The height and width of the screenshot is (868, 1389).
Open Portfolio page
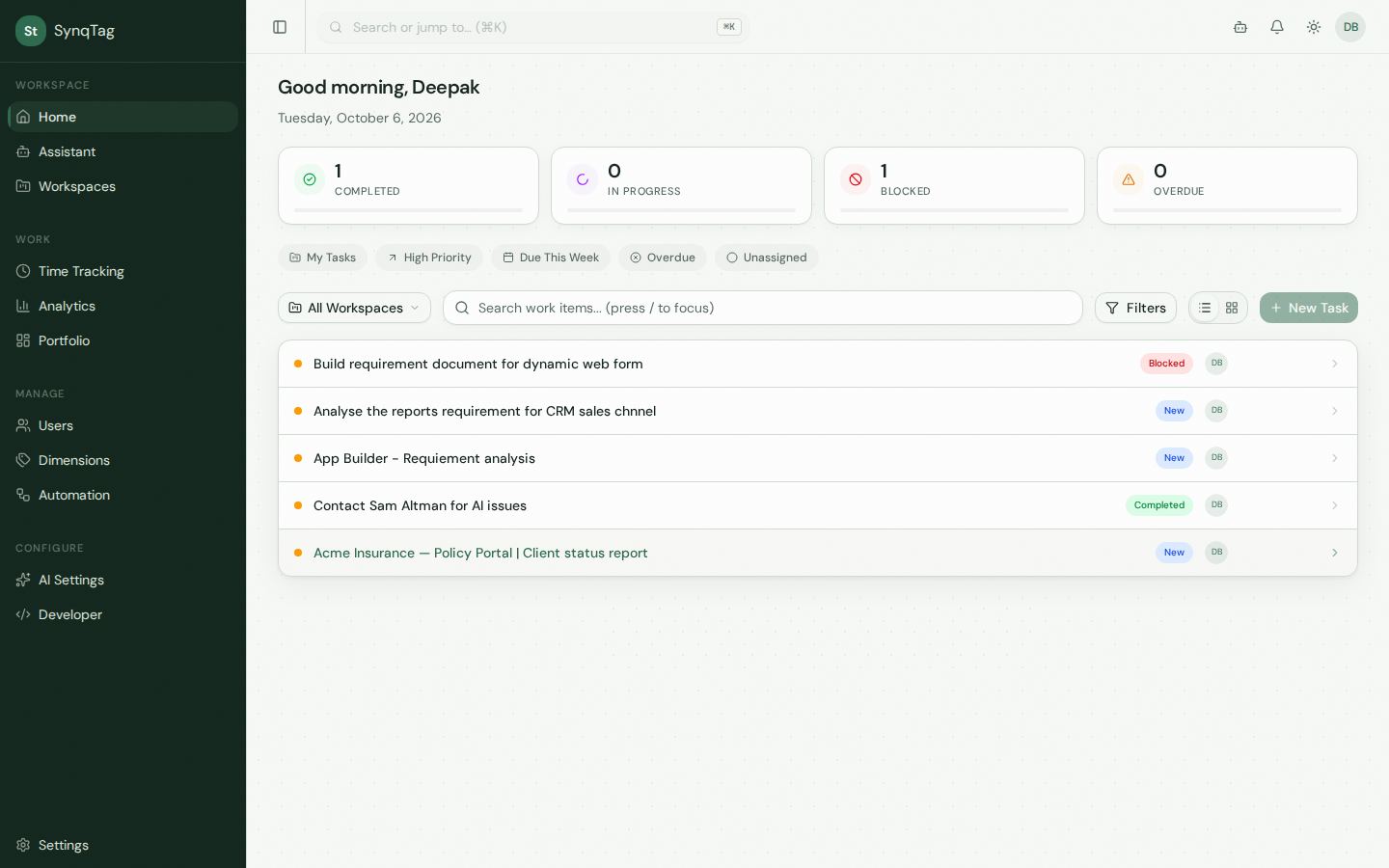pos(123,340)
